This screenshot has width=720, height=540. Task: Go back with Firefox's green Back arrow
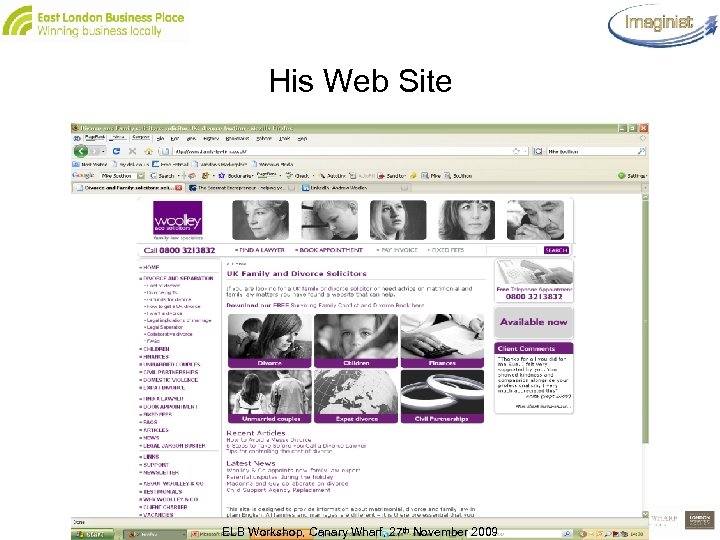coord(81,151)
